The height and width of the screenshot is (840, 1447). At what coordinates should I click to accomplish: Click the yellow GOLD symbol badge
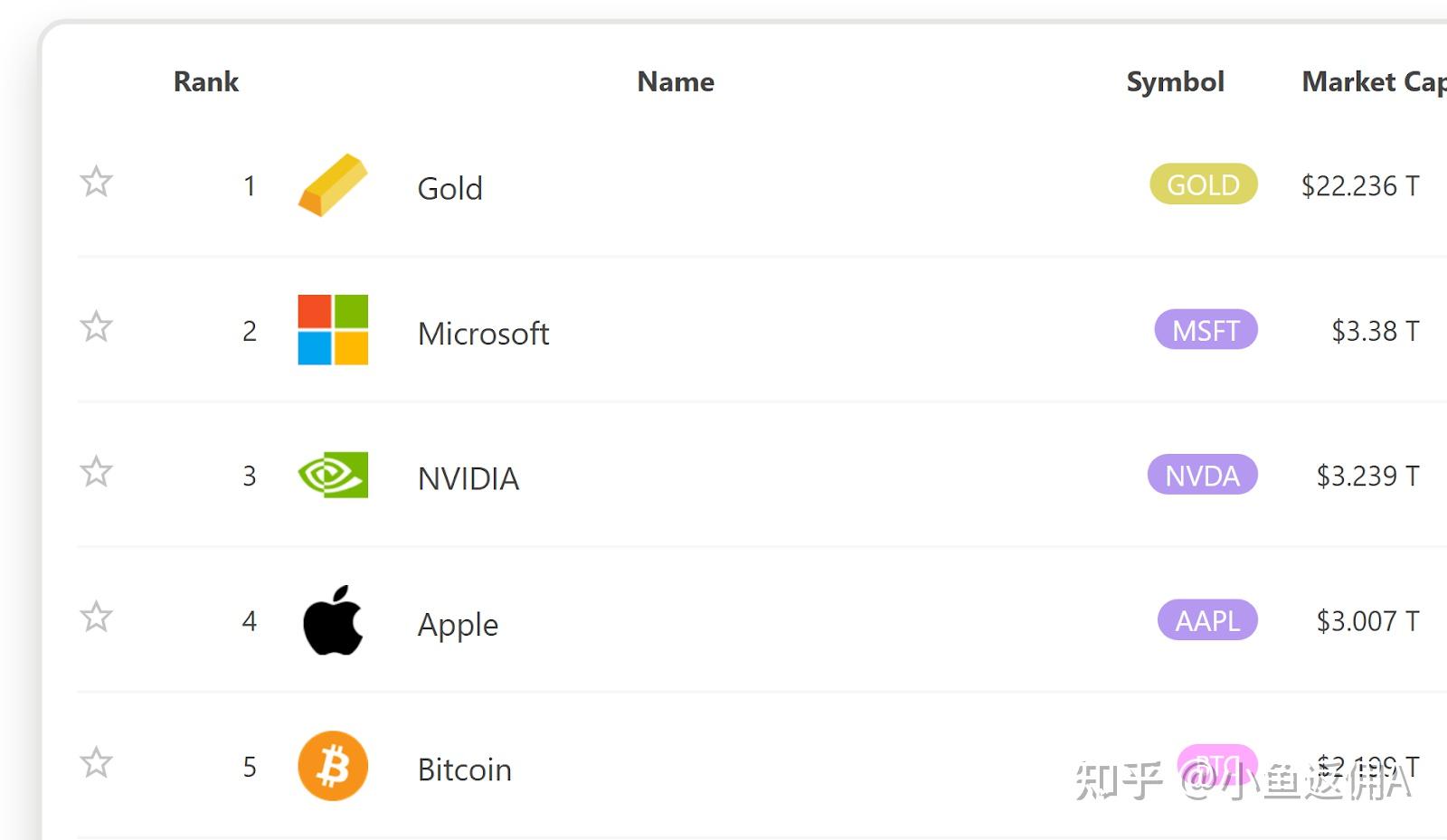tap(1203, 184)
